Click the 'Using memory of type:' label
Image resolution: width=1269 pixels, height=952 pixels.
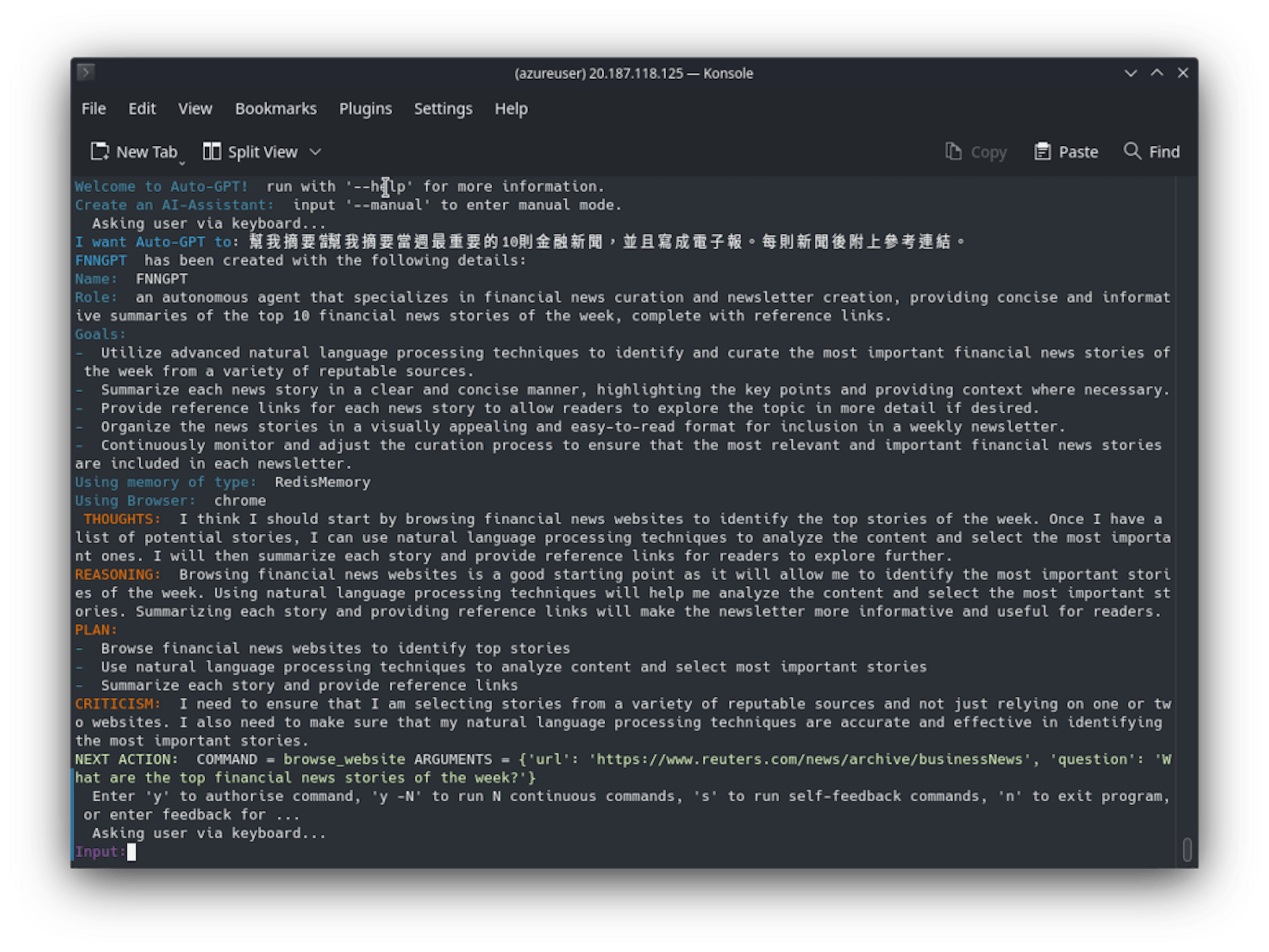tap(166, 482)
